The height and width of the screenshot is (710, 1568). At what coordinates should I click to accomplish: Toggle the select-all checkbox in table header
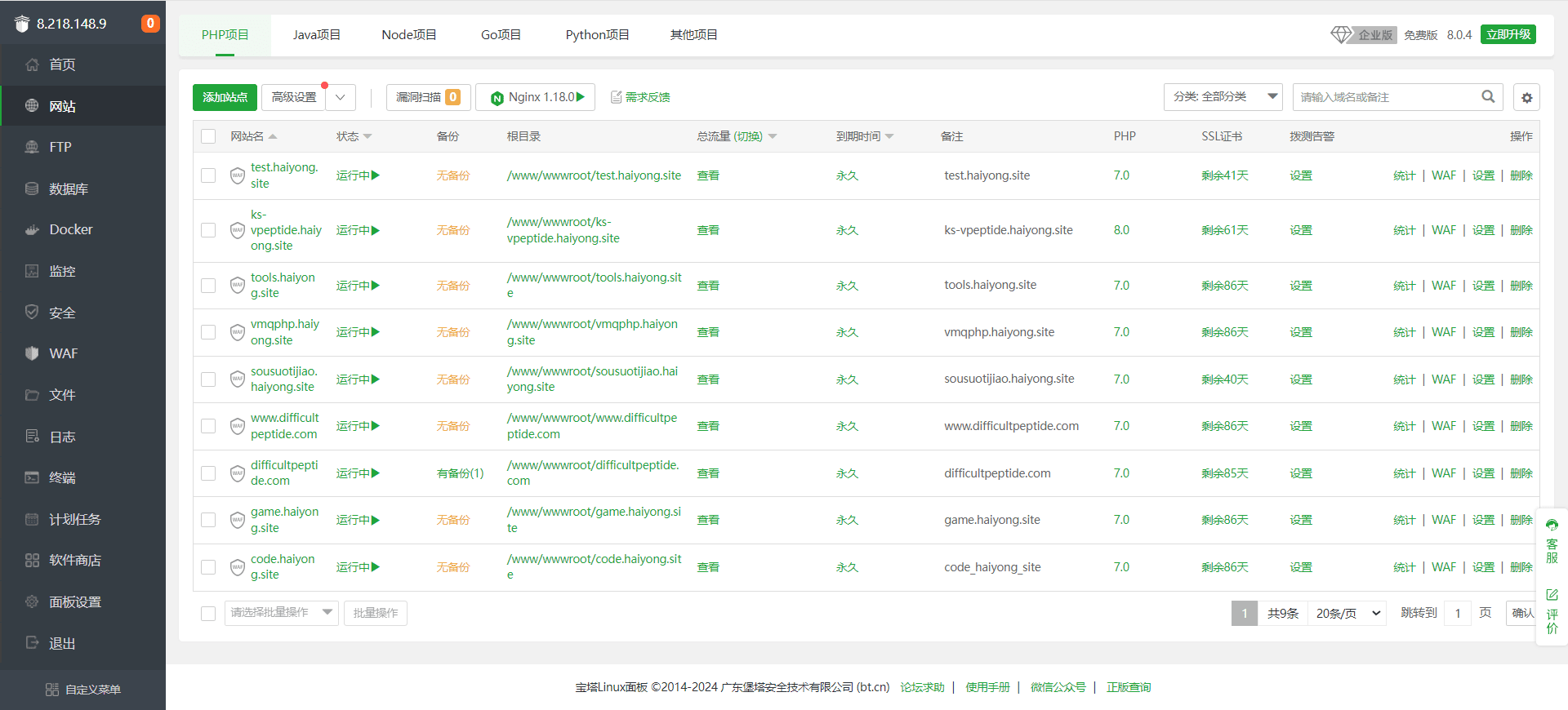[x=208, y=136]
